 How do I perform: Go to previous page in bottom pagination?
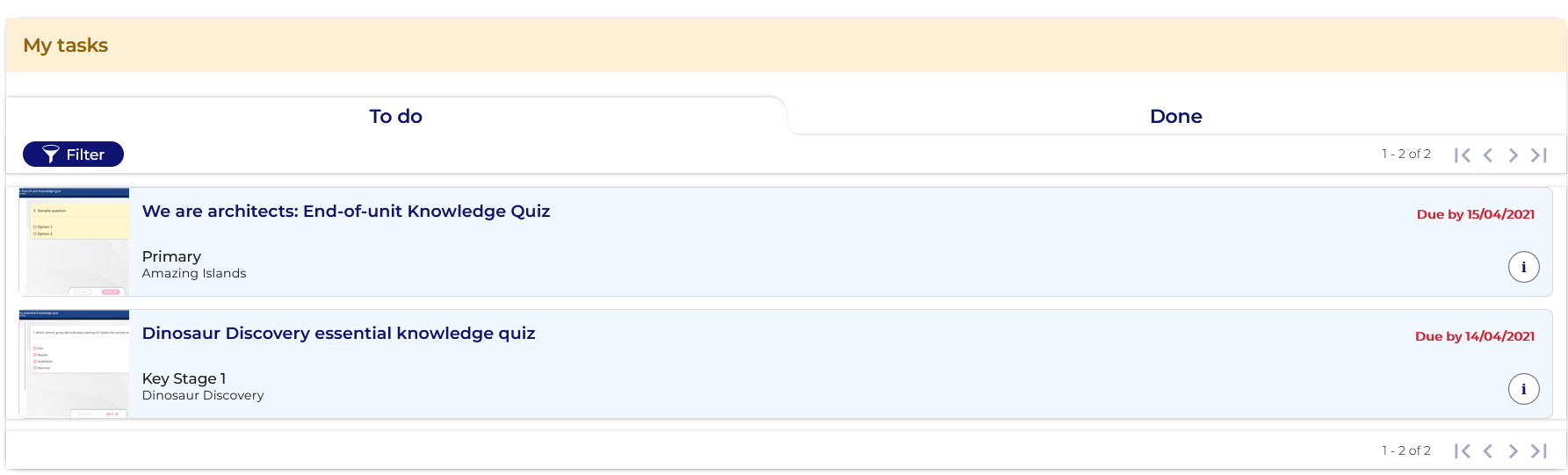click(x=1487, y=451)
